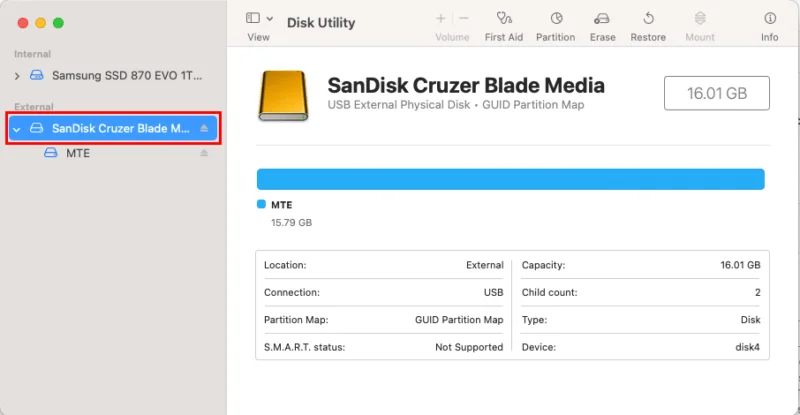Click GUID Partition Map table value

tap(459, 320)
